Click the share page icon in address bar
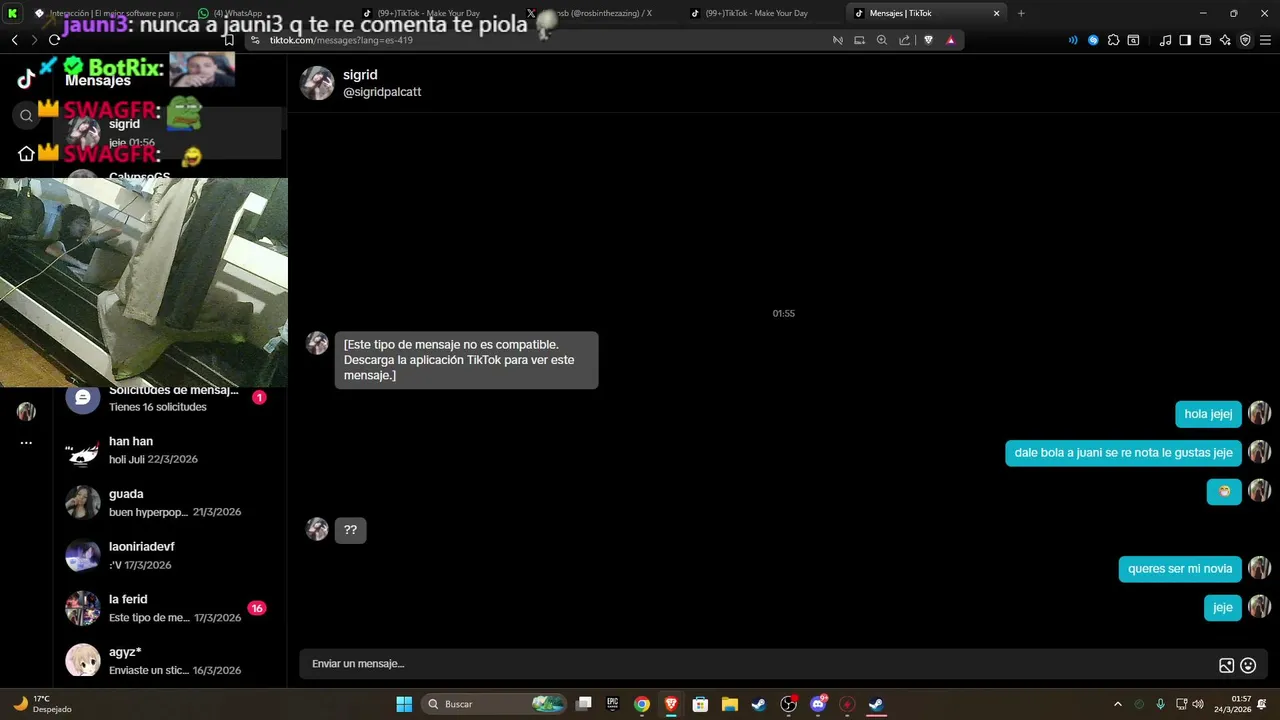The height and width of the screenshot is (720, 1280). 905,40
